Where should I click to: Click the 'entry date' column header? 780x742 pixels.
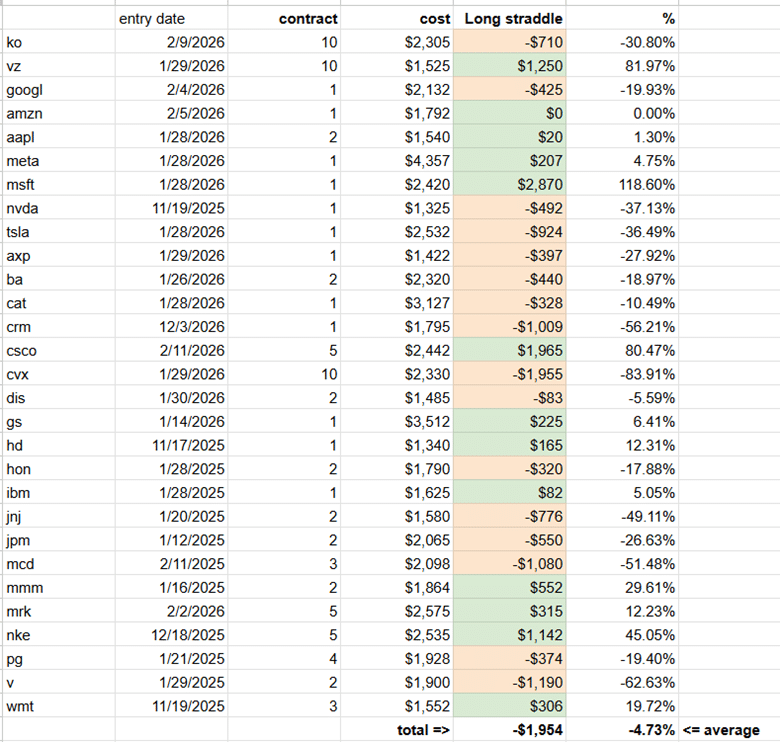point(151,19)
